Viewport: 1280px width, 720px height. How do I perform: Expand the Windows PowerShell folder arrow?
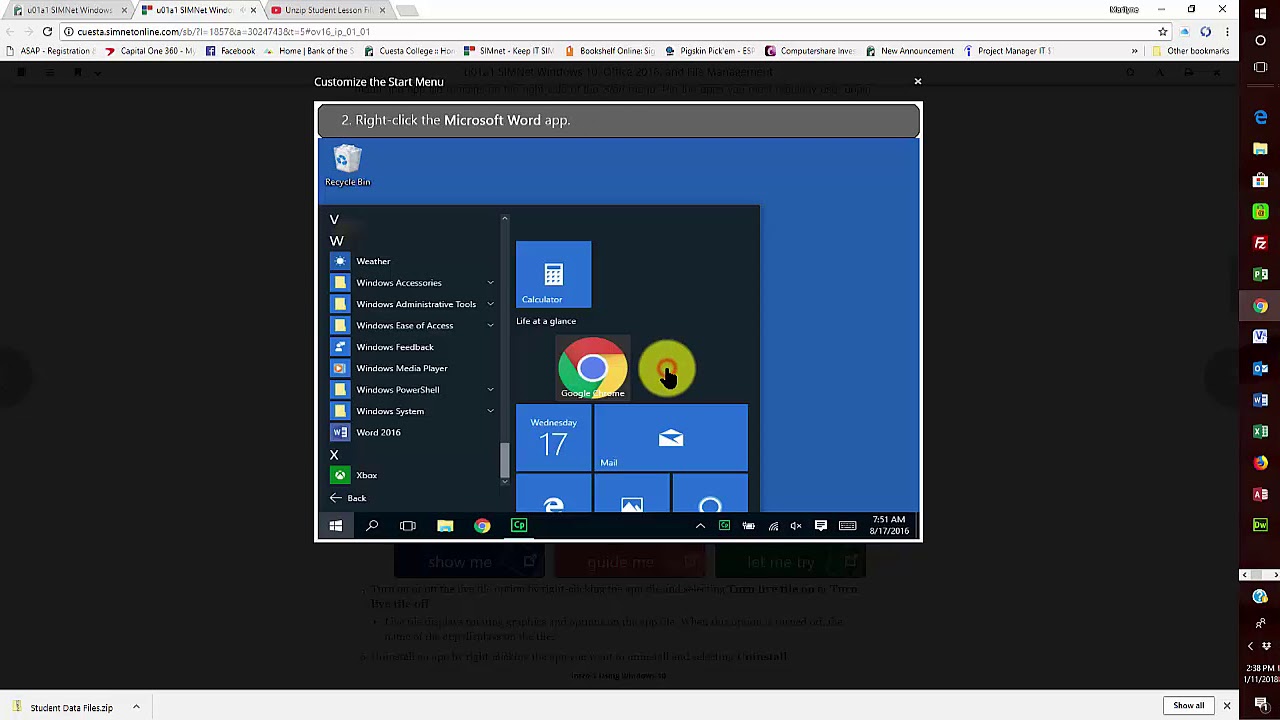490,390
